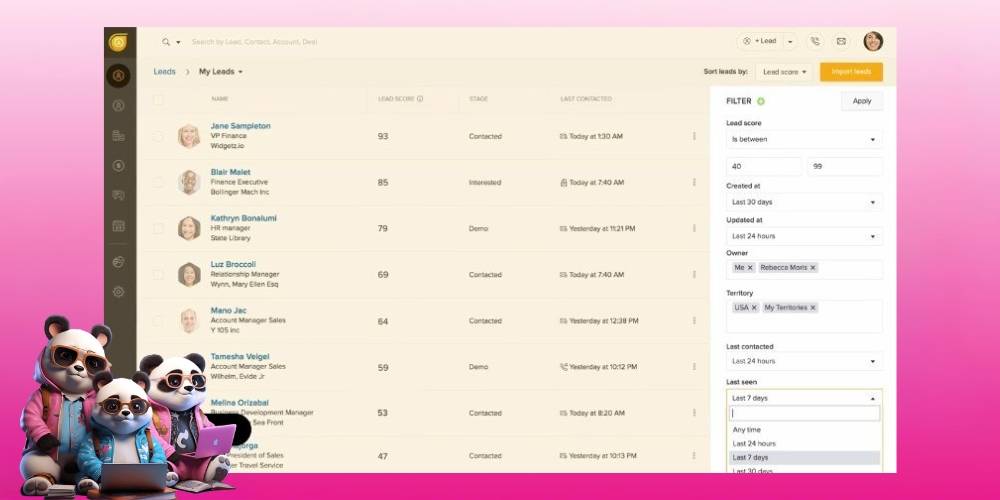The width and height of the screenshot is (1000, 500).
Task: Choose 'Last 24 hours' in Last seen list
Action: (x=804, y=444)
